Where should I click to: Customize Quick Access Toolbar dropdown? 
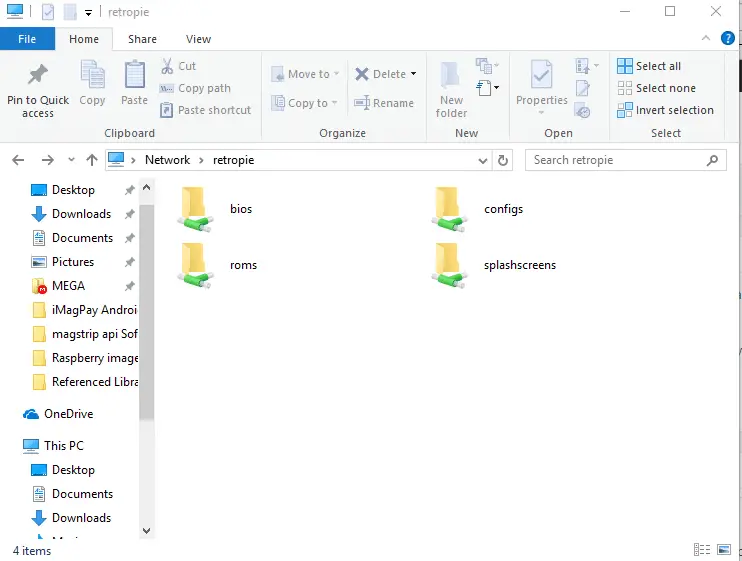[88, 13]
